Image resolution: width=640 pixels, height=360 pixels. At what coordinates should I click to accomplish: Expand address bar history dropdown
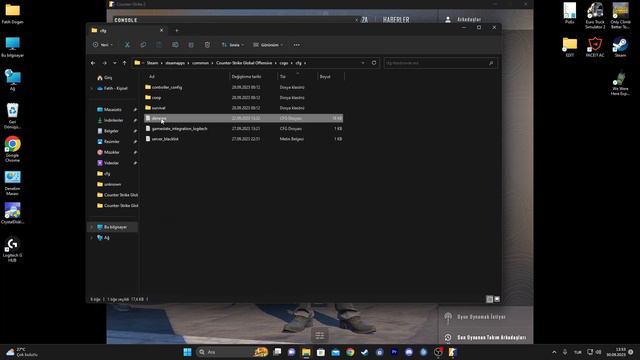click(x=363, y=63)
